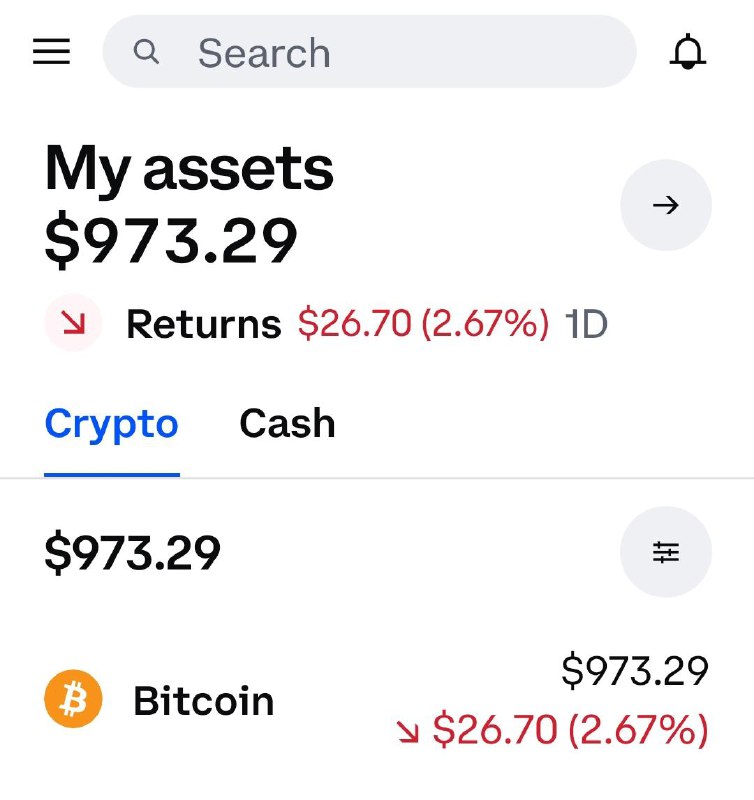Click the orange Bitcoin logo icon
Viewport: 754px width, 800px height.
click(73, 698)
